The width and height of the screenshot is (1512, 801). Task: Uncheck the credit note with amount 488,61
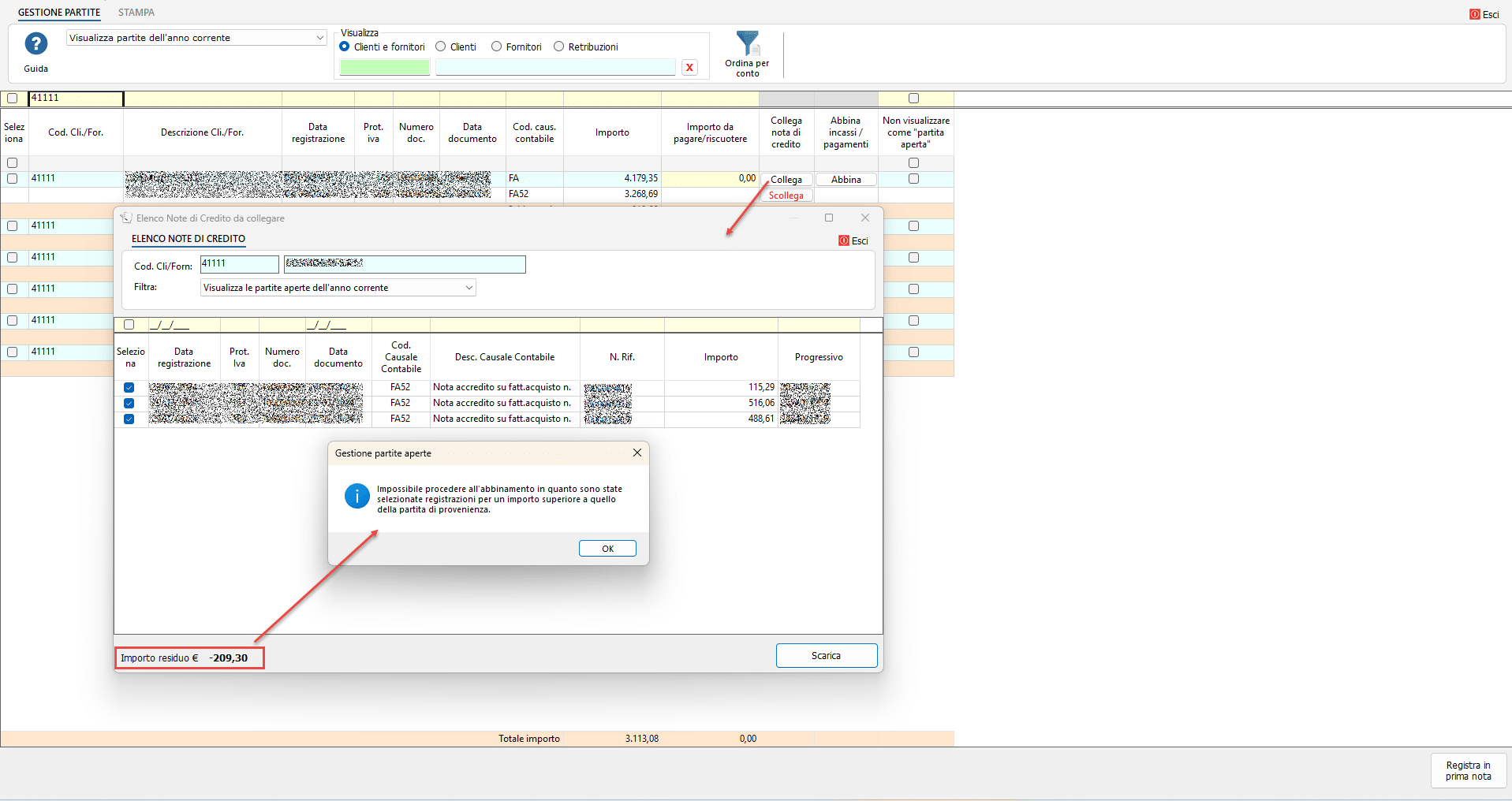click(129, 419)
